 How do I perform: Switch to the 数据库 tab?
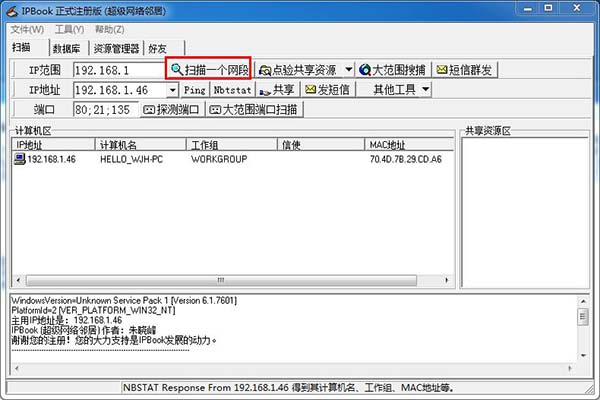pyautogui.click(x=67, y=49)
